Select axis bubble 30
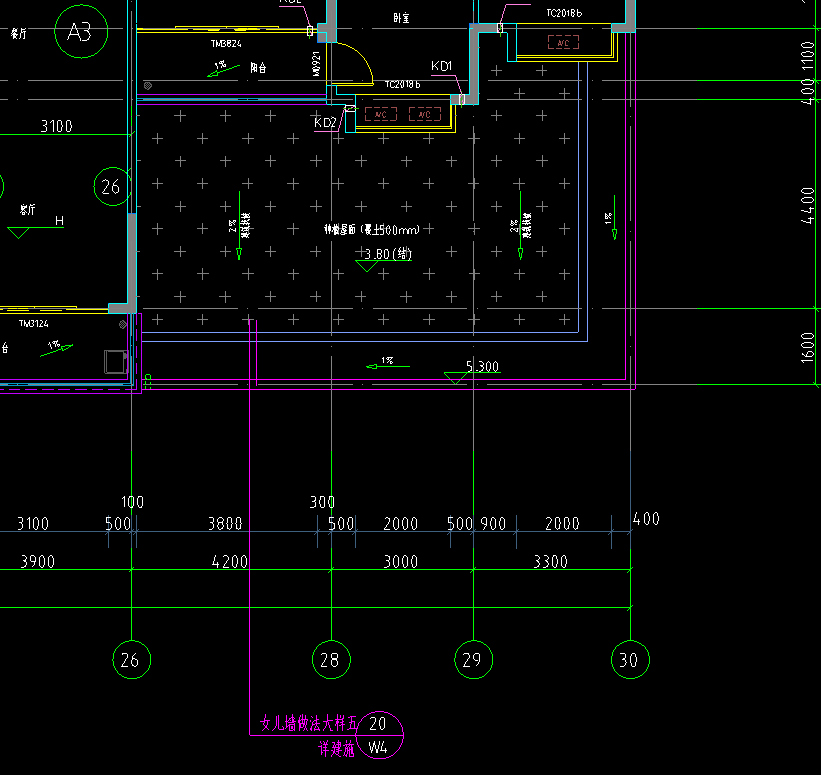This screenshot has width=821, height=775. [630, 659]
